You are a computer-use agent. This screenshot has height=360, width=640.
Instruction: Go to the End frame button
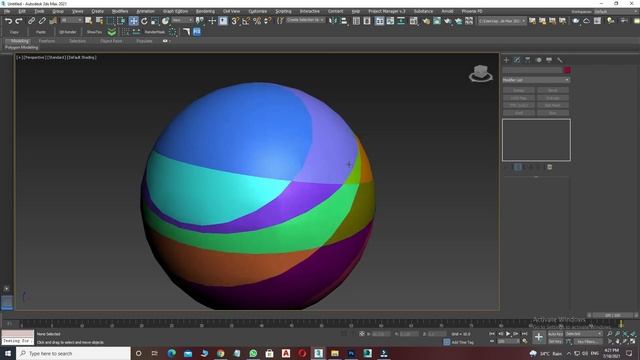click(524, 334)
